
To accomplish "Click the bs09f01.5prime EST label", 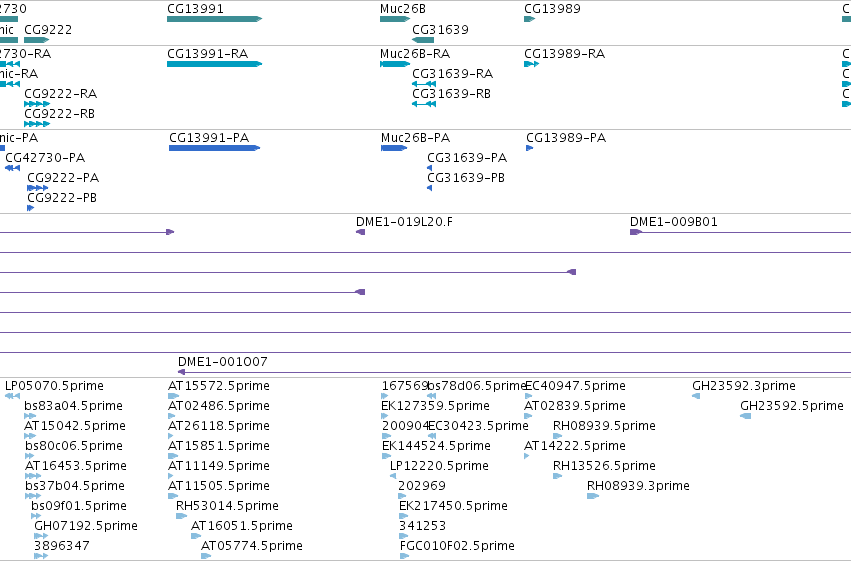I will [x=79, y=506].
